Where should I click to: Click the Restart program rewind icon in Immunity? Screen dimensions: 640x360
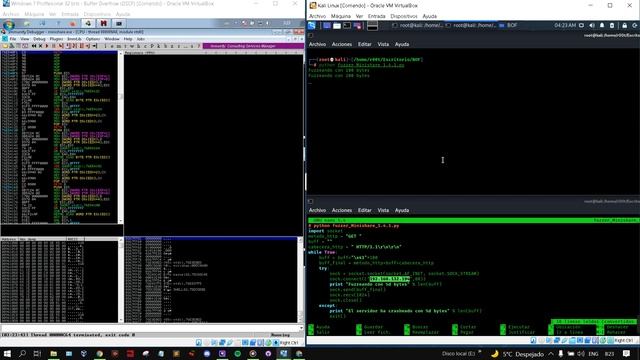click(34, 46)
